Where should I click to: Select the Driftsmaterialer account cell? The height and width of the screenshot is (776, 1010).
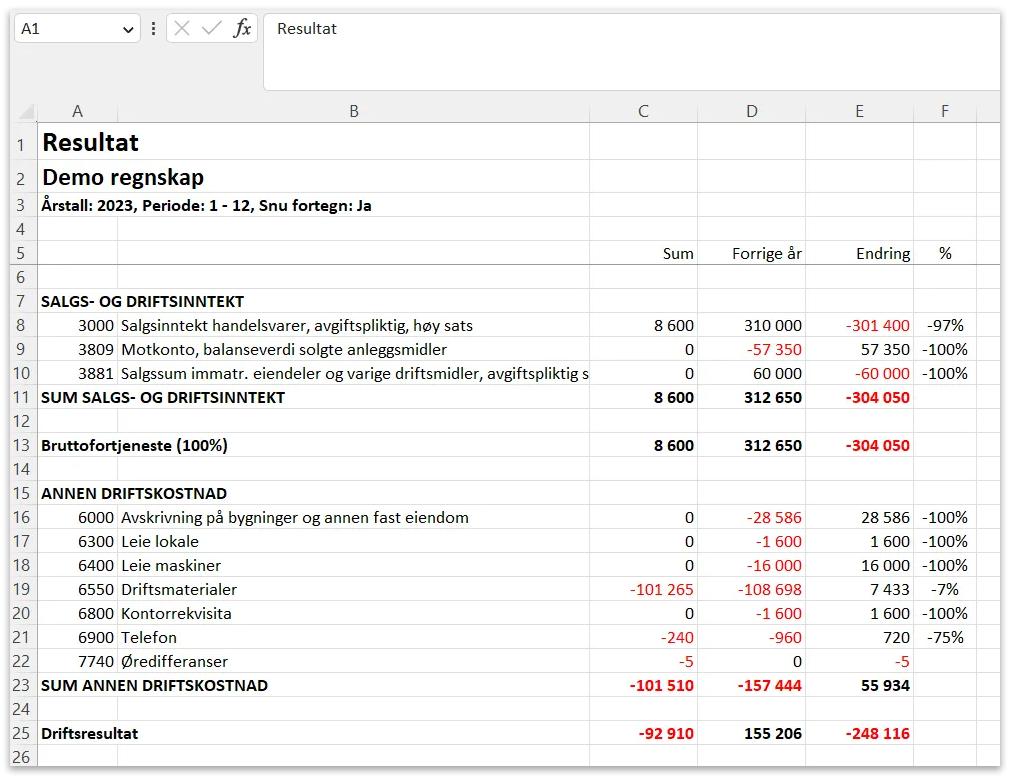pos(179,589)
